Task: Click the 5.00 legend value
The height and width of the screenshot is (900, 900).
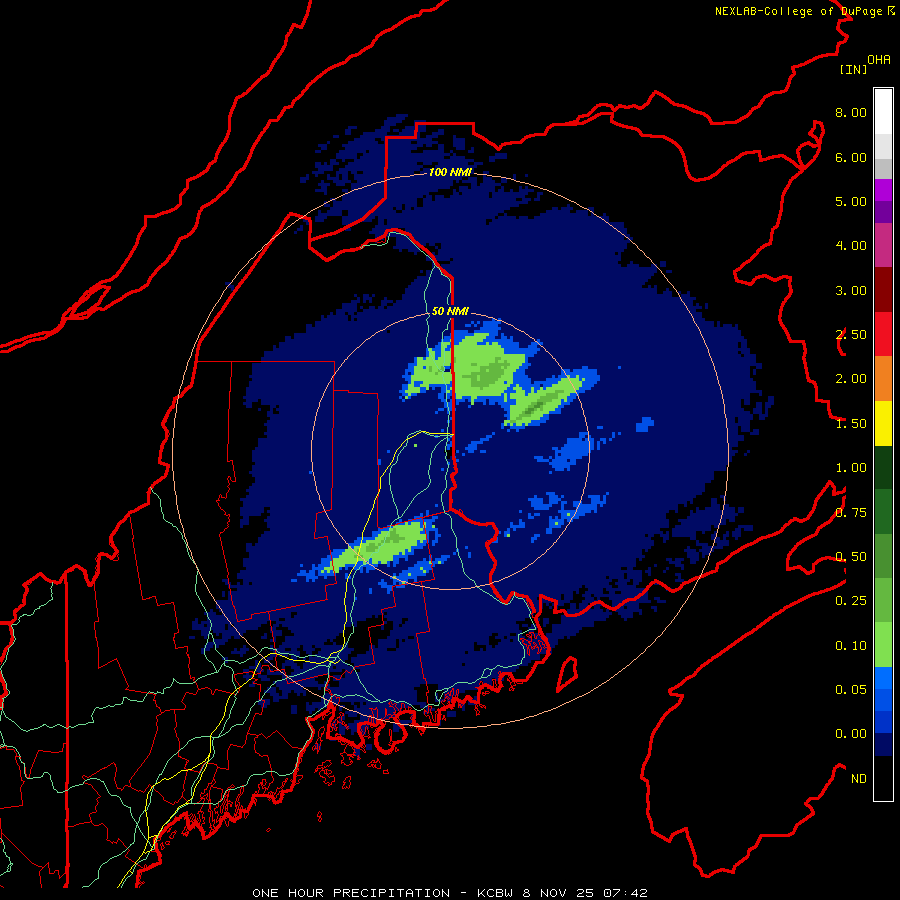Action: pos(851,201)
